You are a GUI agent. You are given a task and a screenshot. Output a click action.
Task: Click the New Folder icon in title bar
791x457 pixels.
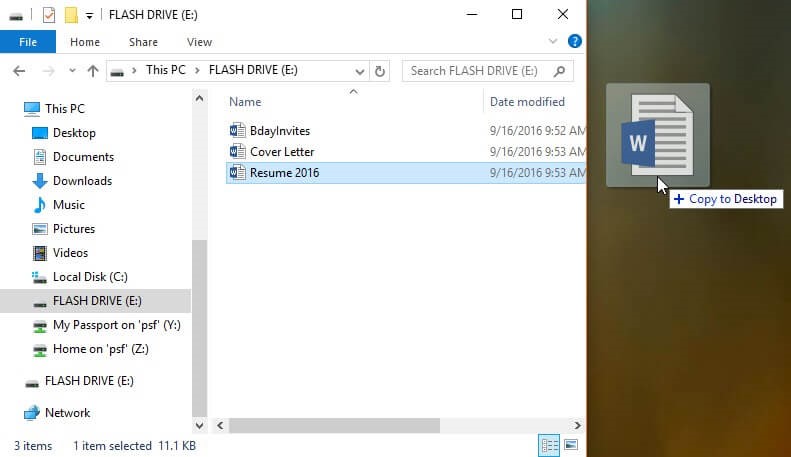pos(71,15)
